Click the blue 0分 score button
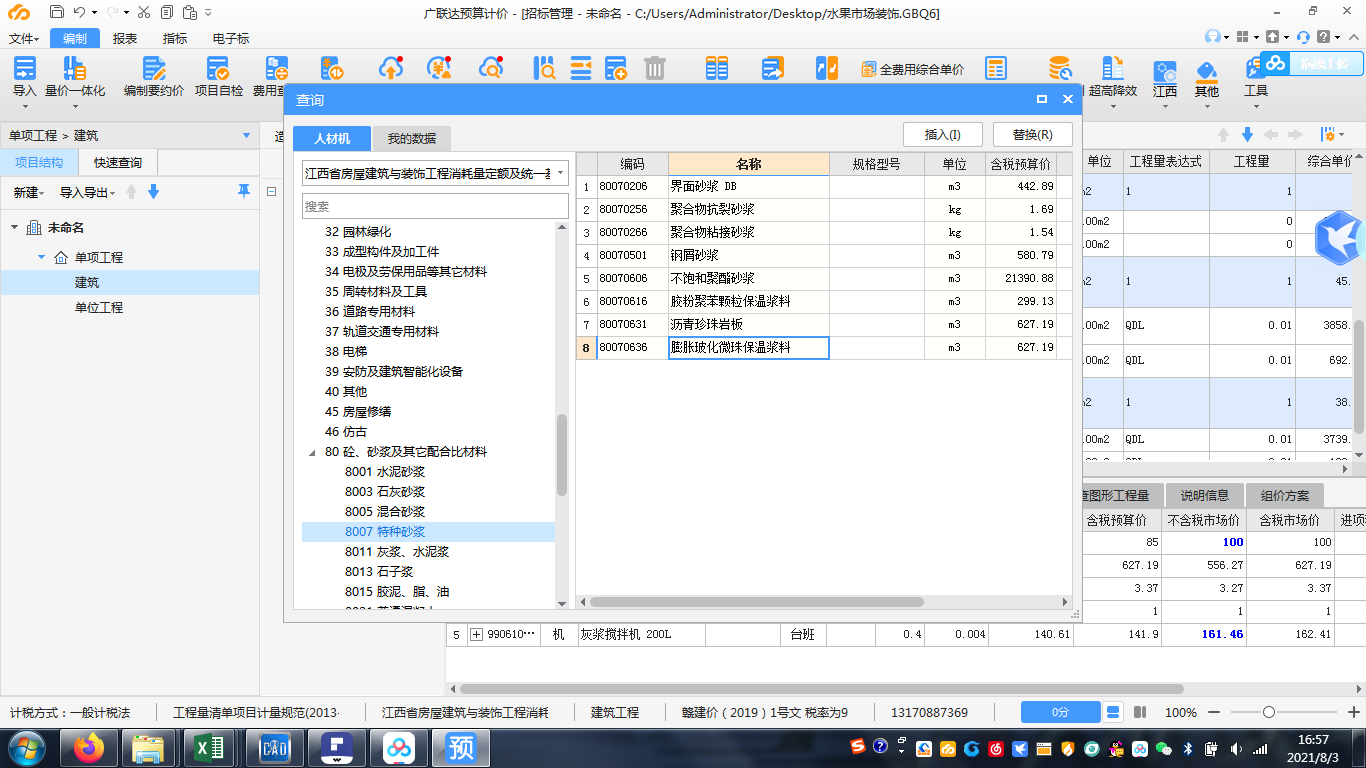 coord(1061,712)
